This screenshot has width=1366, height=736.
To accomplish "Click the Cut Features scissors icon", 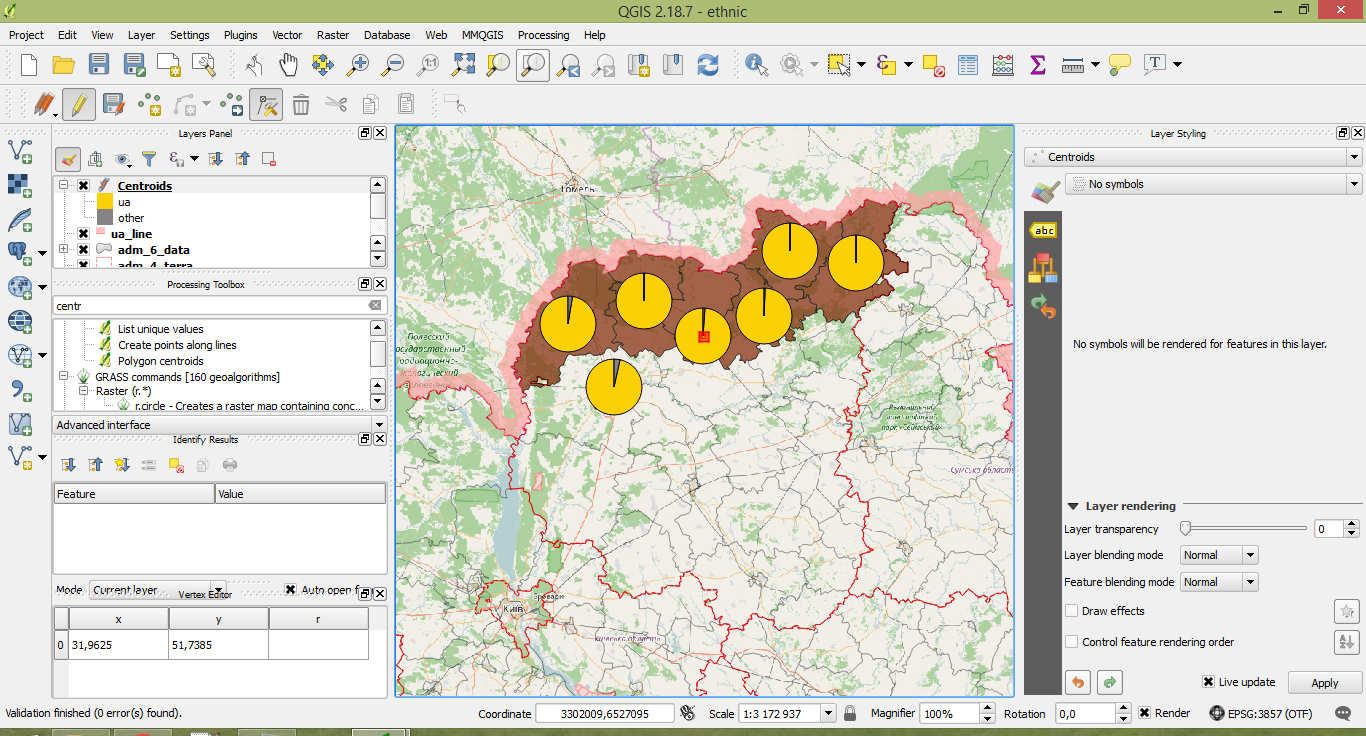I will point(336,104).
